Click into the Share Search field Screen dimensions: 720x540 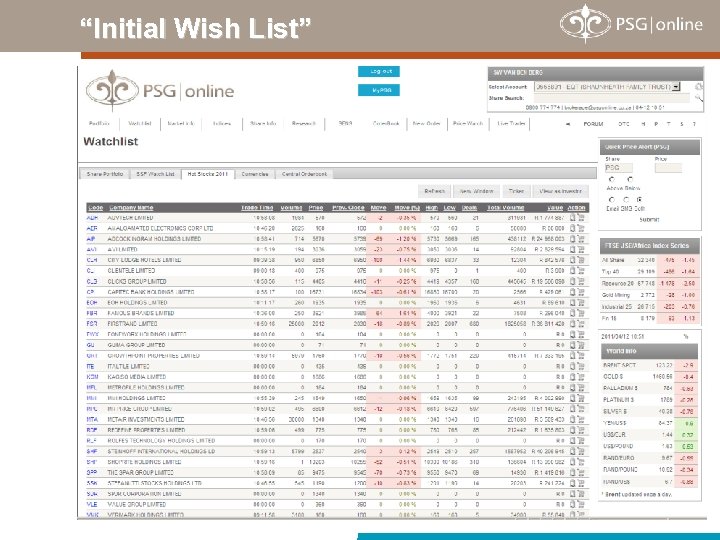(612, 98)
